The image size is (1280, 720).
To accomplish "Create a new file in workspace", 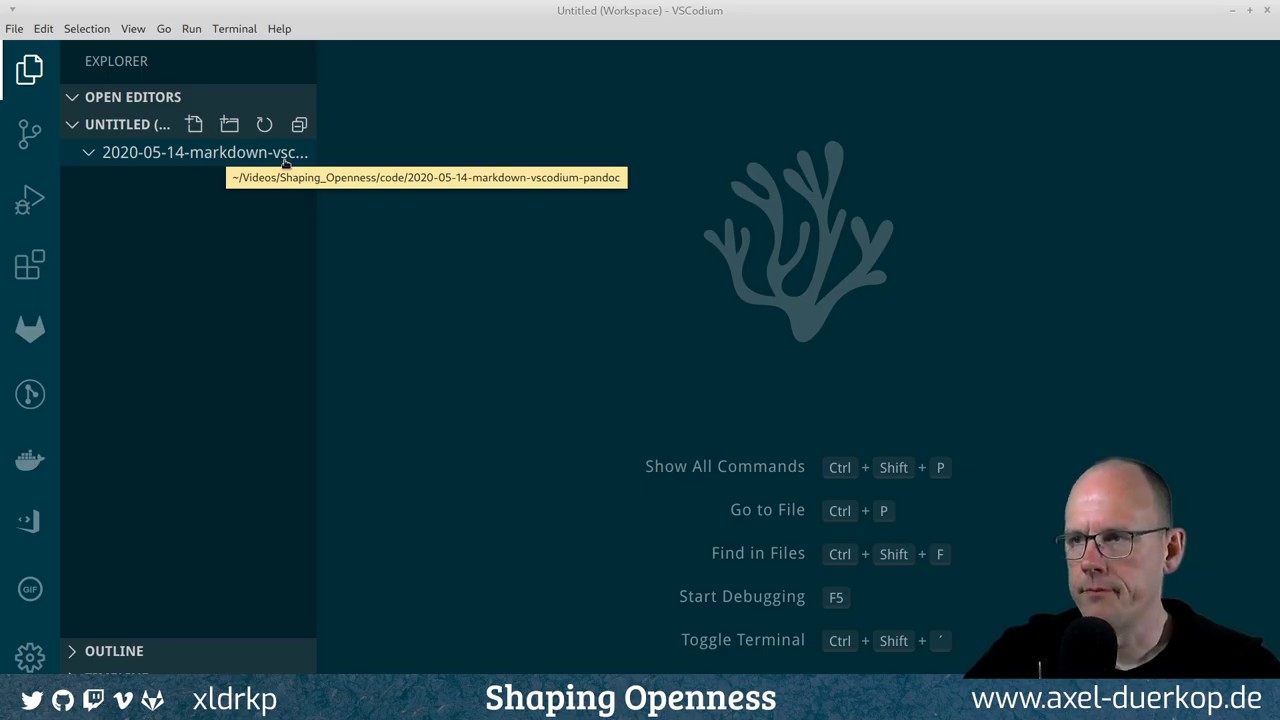I will [194, 125].
